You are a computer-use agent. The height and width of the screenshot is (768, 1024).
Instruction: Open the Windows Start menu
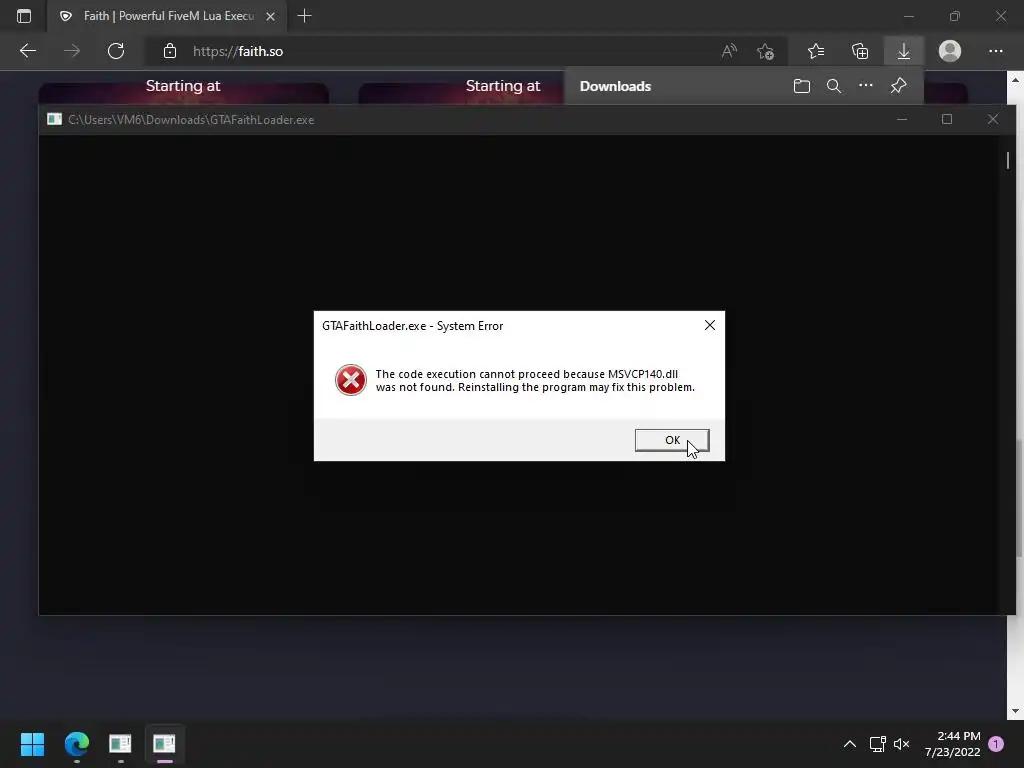(32, 744)
